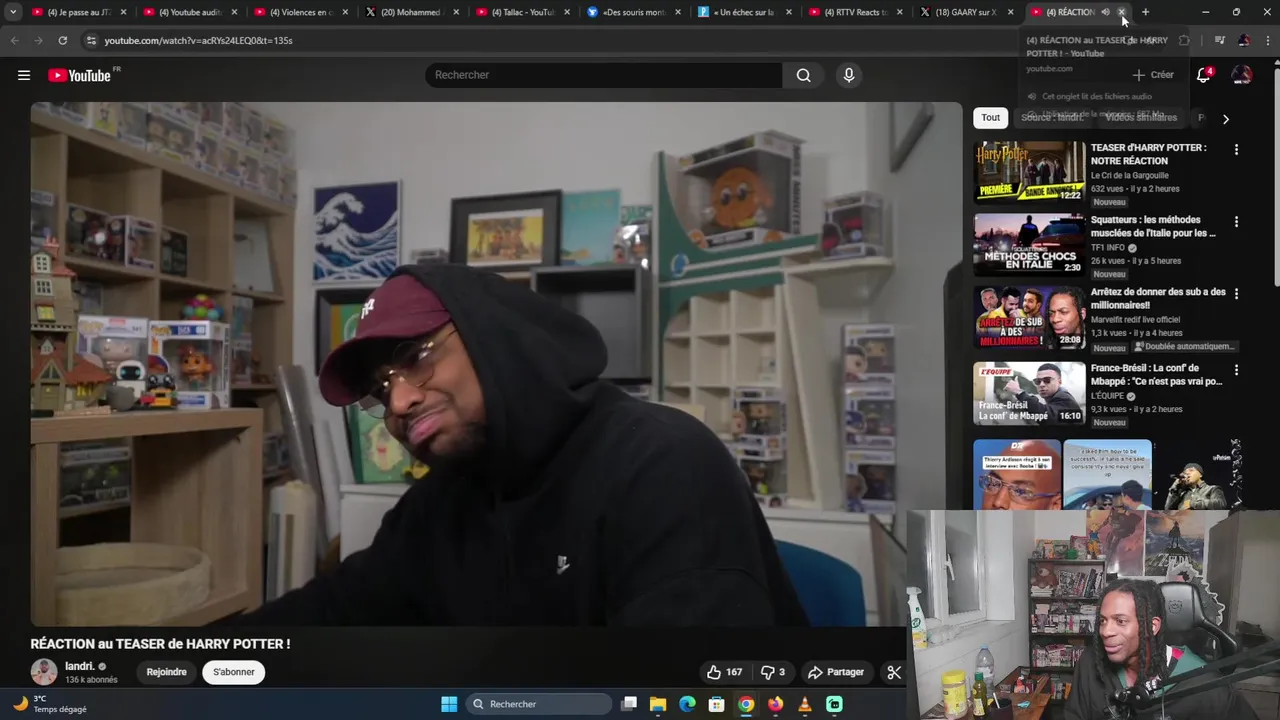Switch to the Un échec sur la tab

[745, 12]
